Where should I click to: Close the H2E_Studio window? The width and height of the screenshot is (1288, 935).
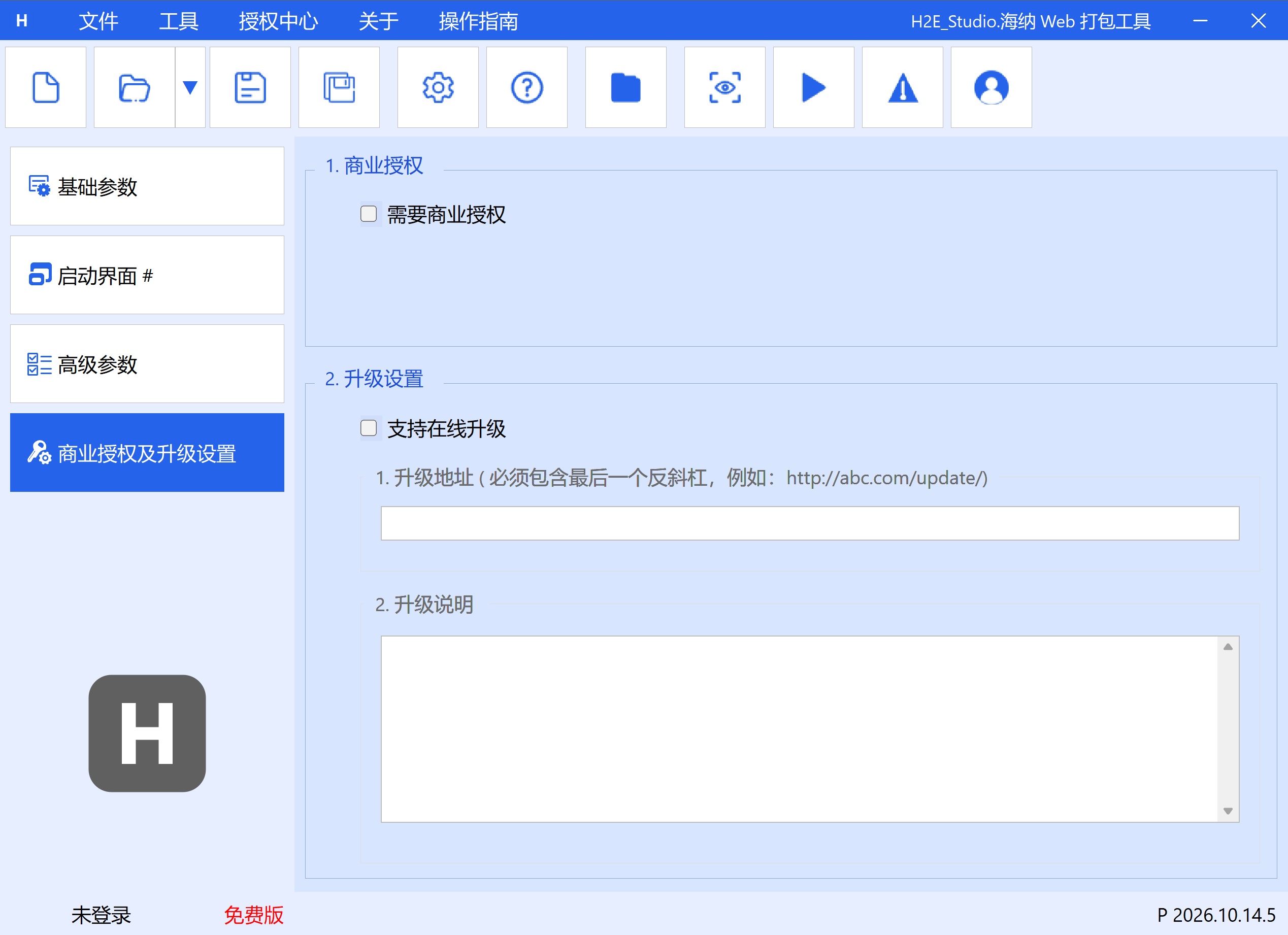point(1259,20)
